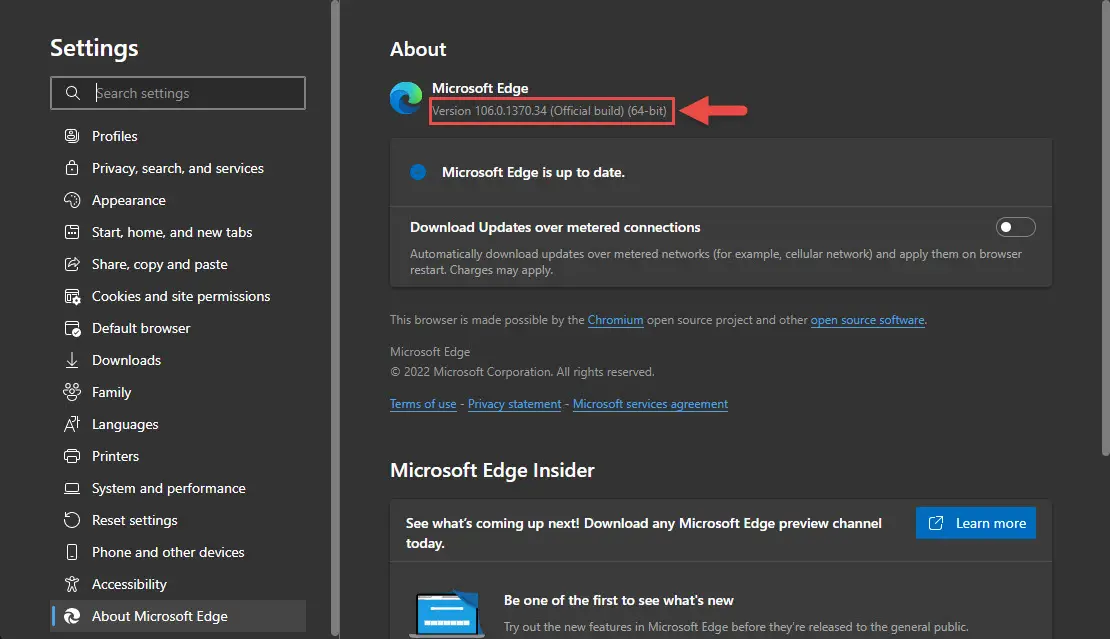Click the Printers icon in sidebar
This screenshot has height=639, width=1110.
(x=71, y=456)
